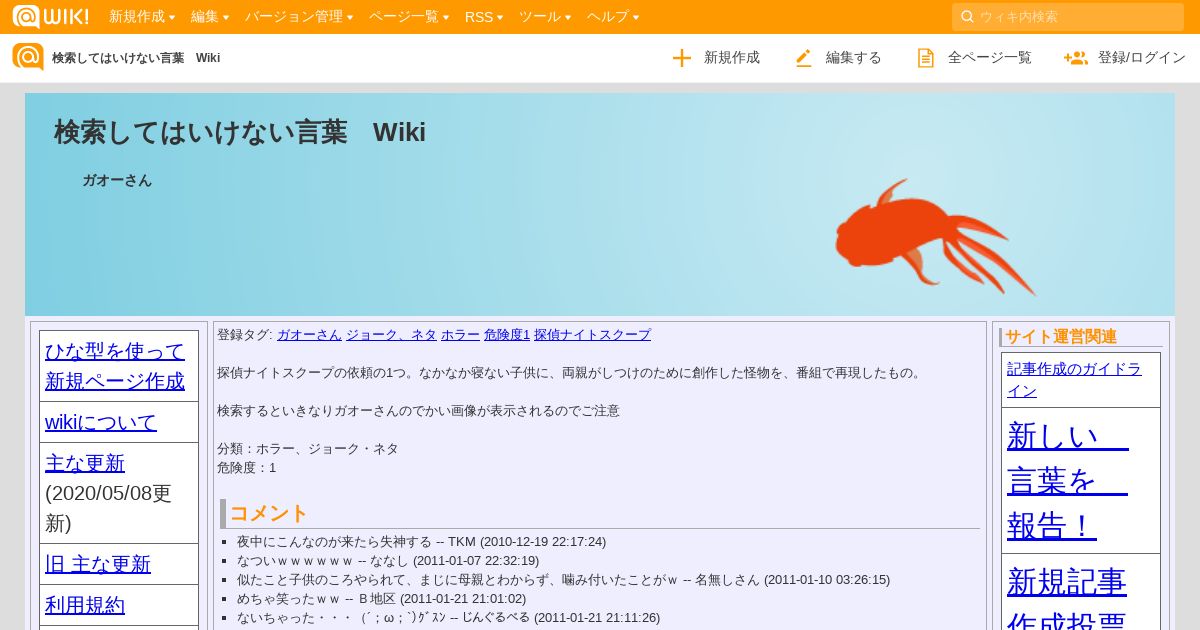Image resolution: width=1200 pixels, height=630 pixels.
Task: Expand the ページ一覧 menu
Action: click(x=409, y=17)
